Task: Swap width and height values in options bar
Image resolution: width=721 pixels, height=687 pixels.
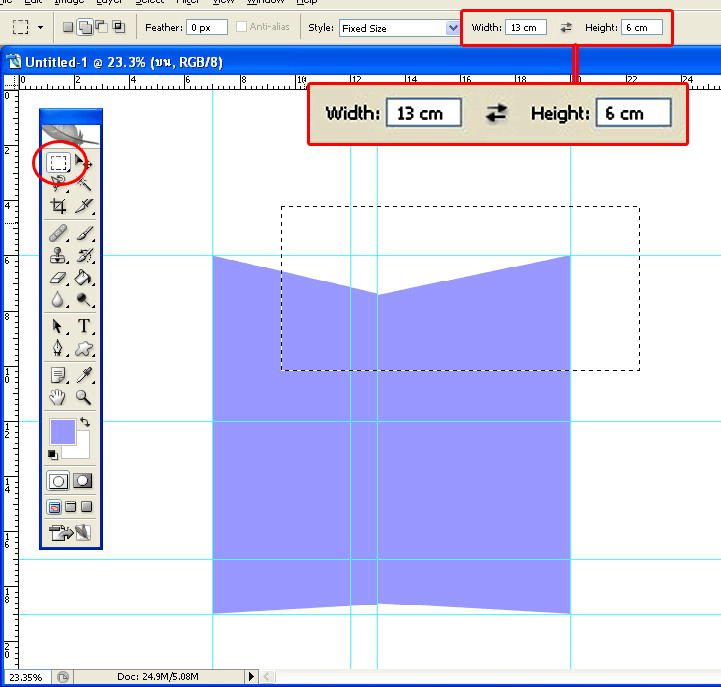Action: [566, 28]
